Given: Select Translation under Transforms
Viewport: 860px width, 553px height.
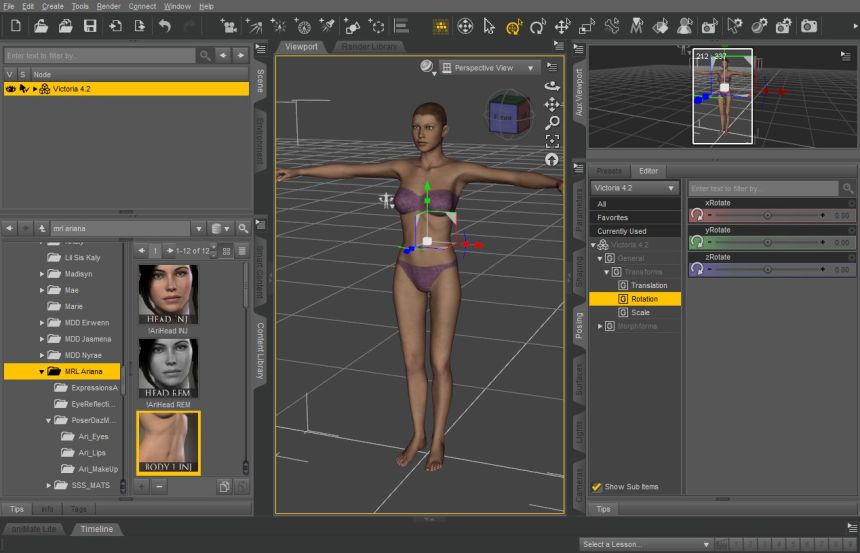Looking at the screenshot, I should (x=649, y=285).
